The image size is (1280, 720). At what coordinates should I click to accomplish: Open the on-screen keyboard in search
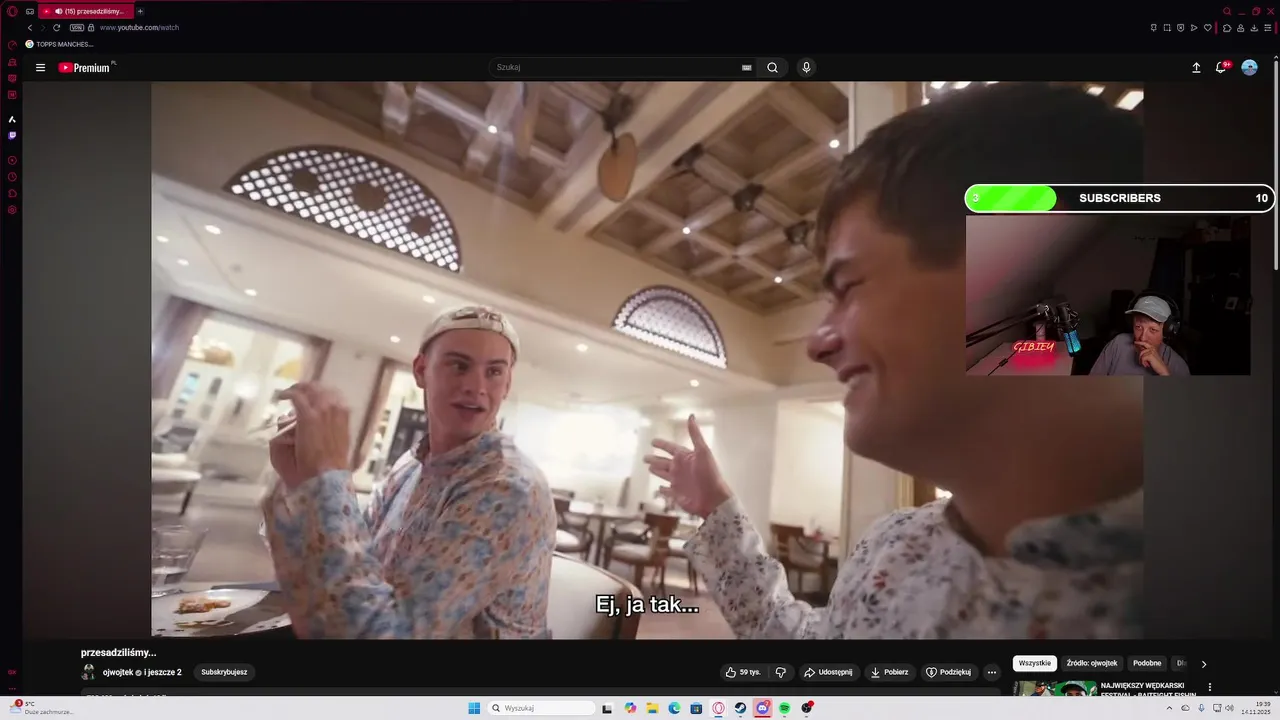click(746, 68)
